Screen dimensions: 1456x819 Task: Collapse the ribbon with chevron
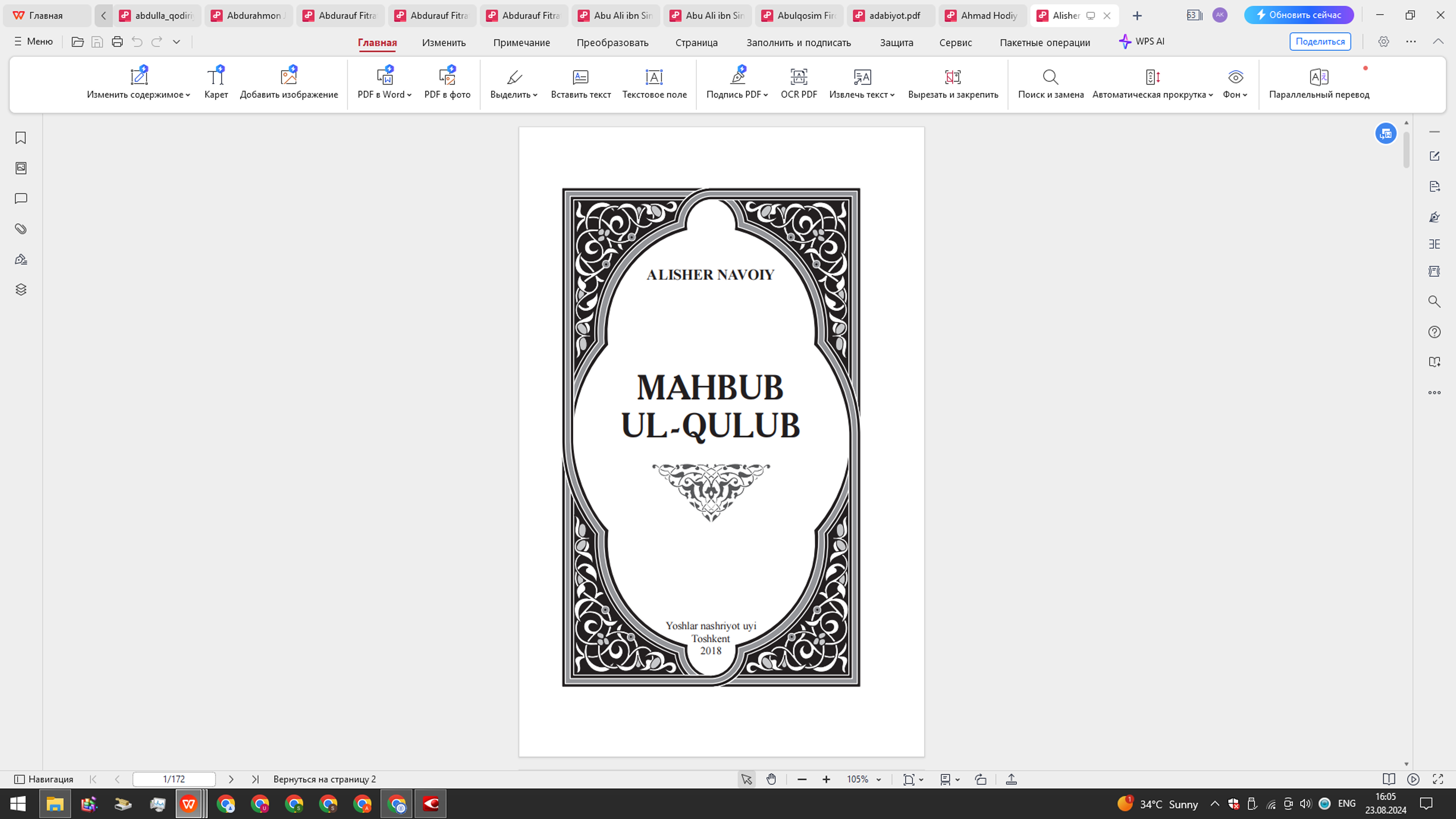(x=1438, y=41)
